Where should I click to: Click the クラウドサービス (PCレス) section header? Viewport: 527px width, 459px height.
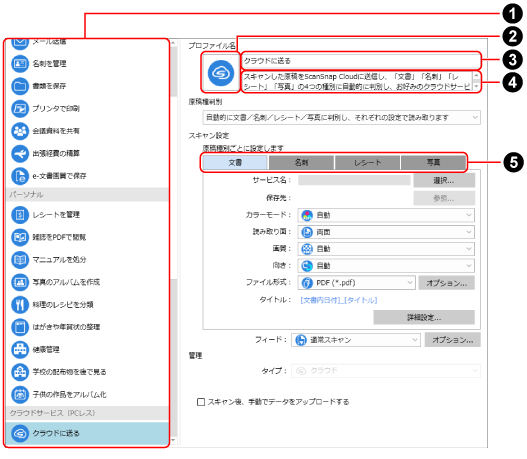click(x=87, y=413)
